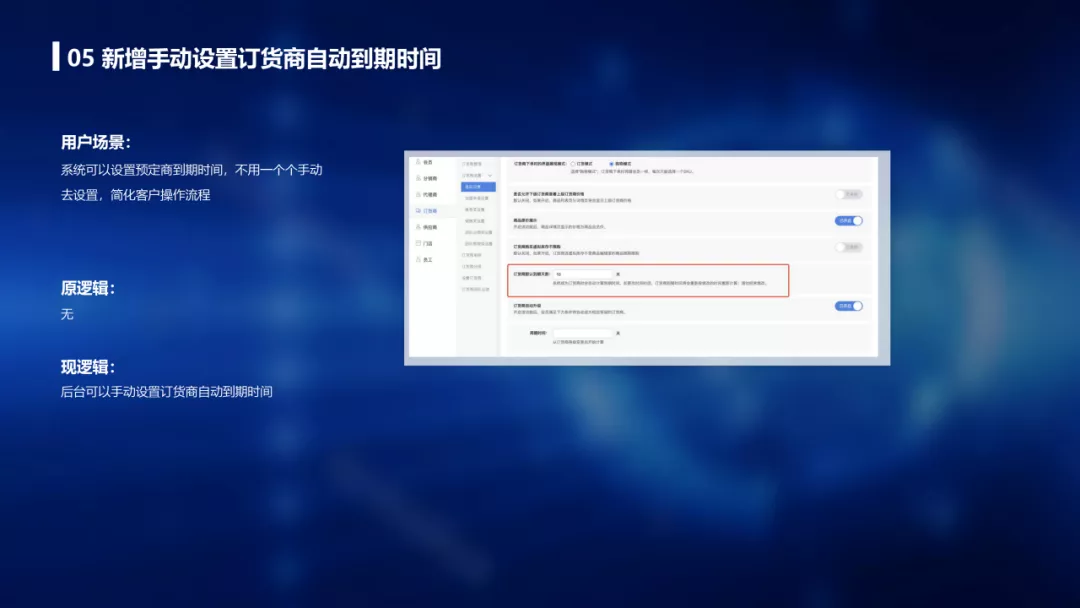The height and width of the screenshot is (608, 1080).
Task: Enable the 虚拟库存不限购 toggle
Action: [x=849, y=247]
